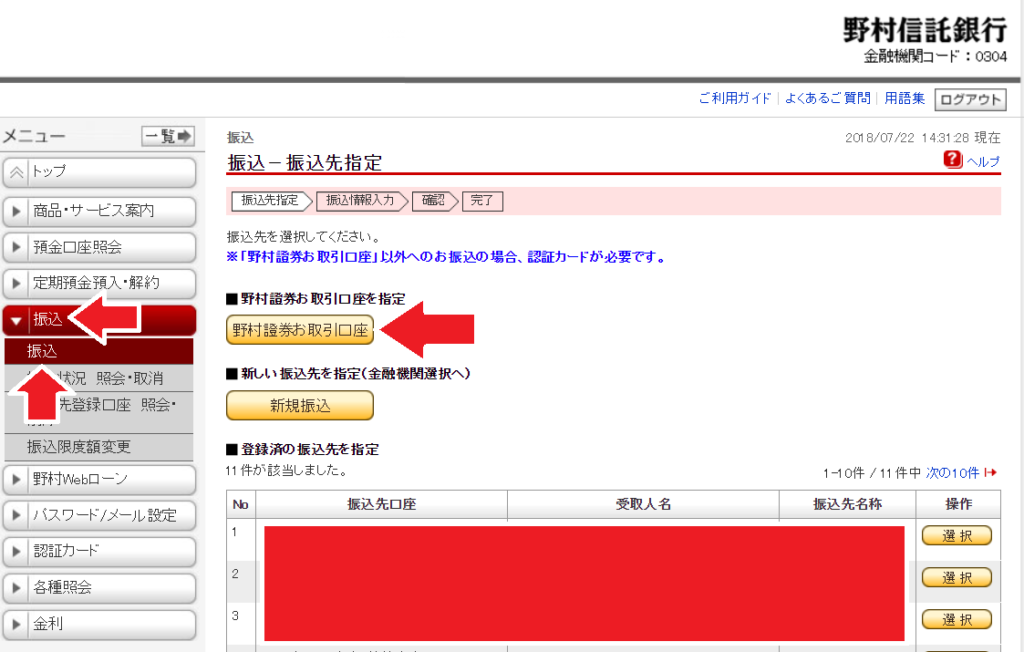
Task: Click 選択 button for row 2
Action: coord(957,578)
